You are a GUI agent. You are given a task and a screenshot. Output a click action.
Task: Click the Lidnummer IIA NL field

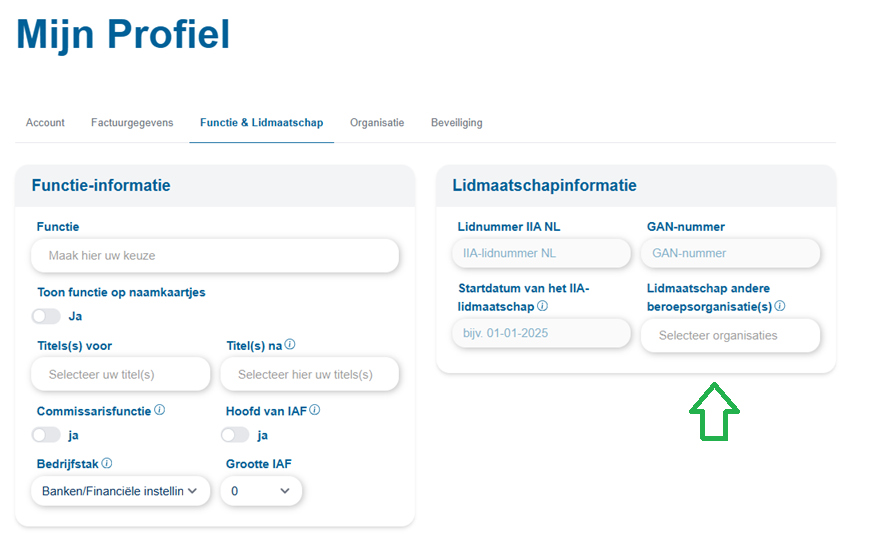click(x=540, y=254)
